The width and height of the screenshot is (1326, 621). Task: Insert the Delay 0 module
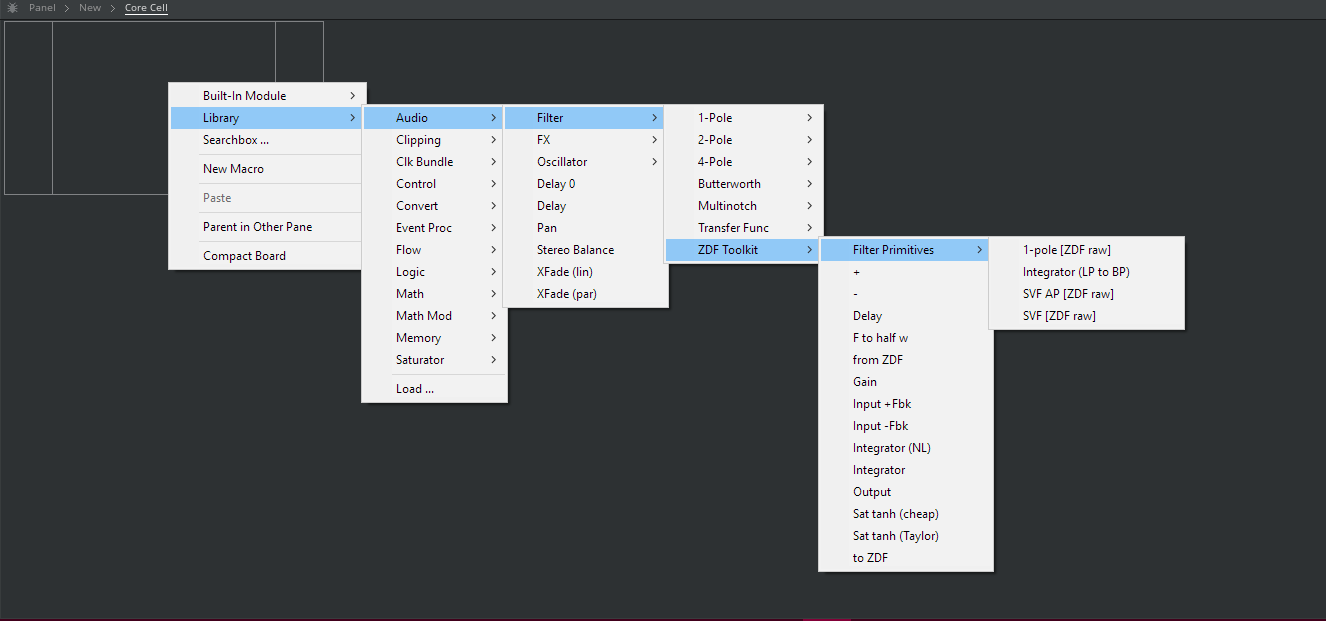coord(585,184)
